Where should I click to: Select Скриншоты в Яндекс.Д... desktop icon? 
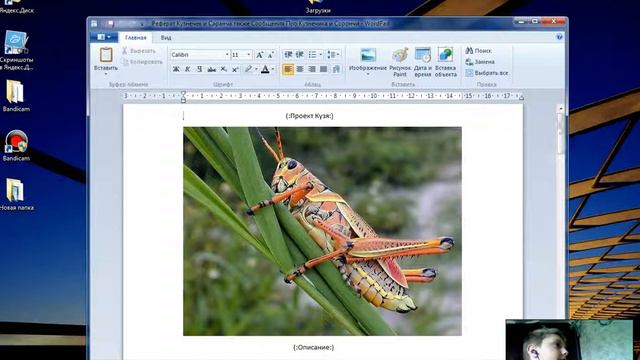pyautogui.click(x=16, y=50)
